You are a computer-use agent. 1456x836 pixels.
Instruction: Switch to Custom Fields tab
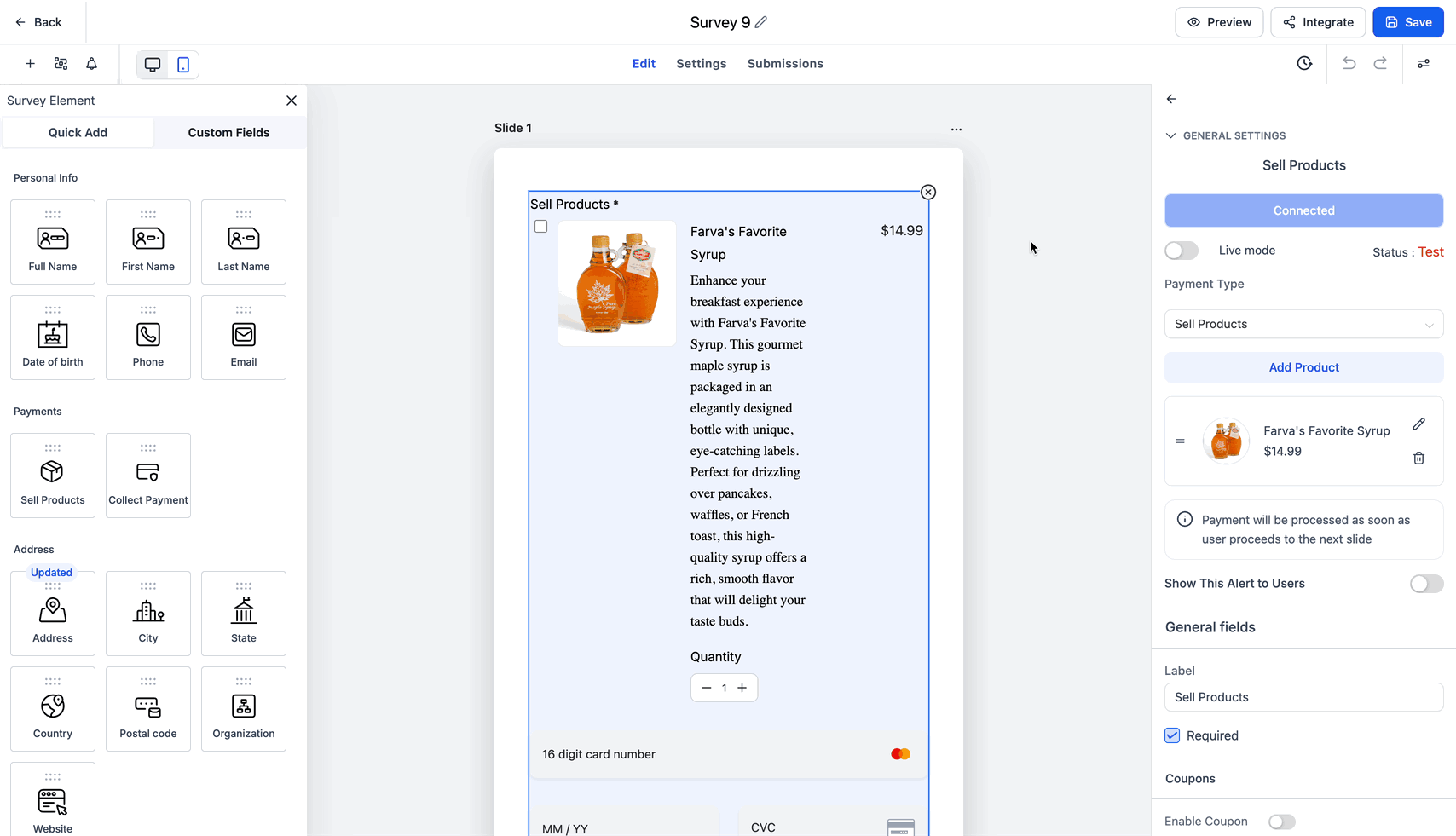pyautogui.click(x=228, y=132)
